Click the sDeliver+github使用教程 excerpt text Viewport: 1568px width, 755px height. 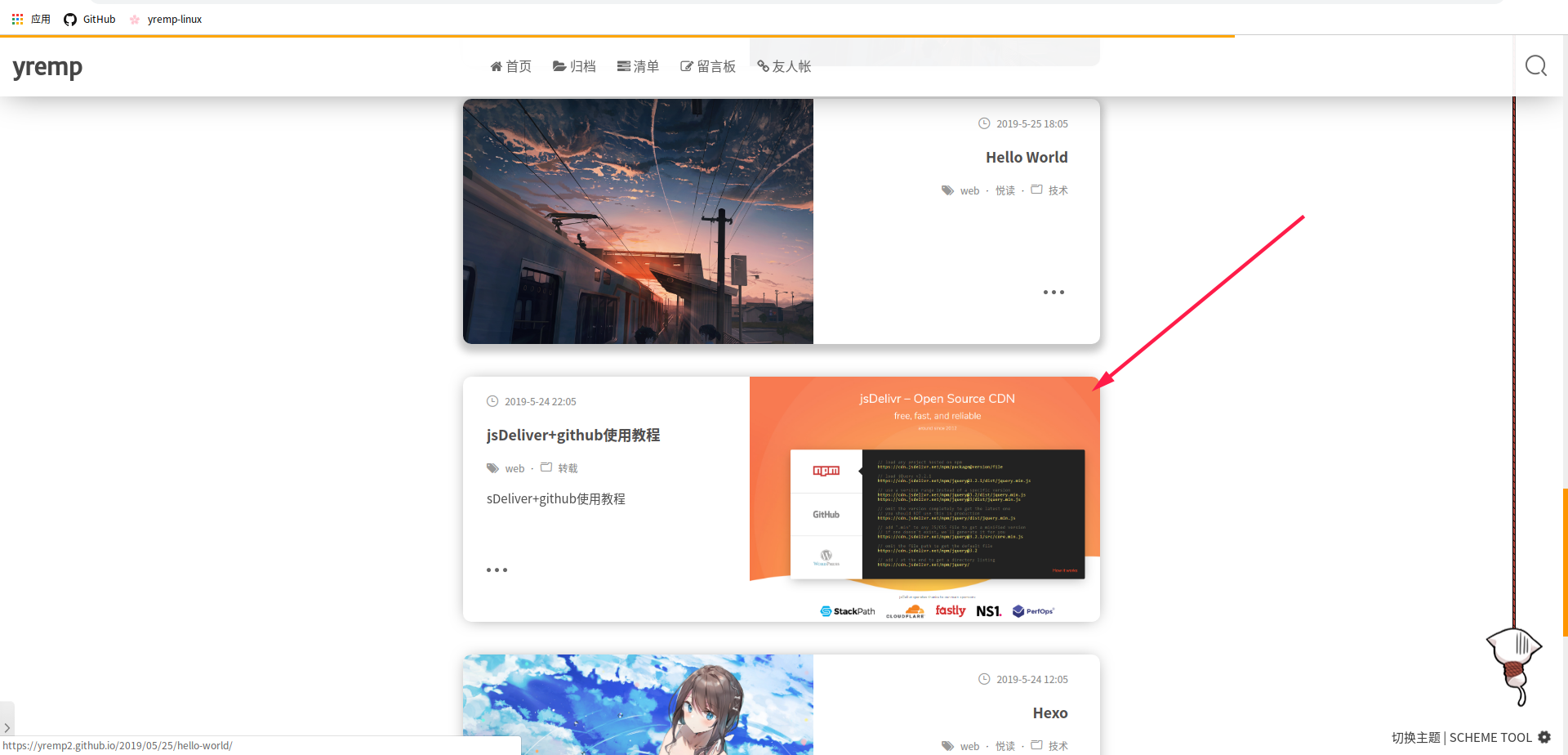pos(556,498)
